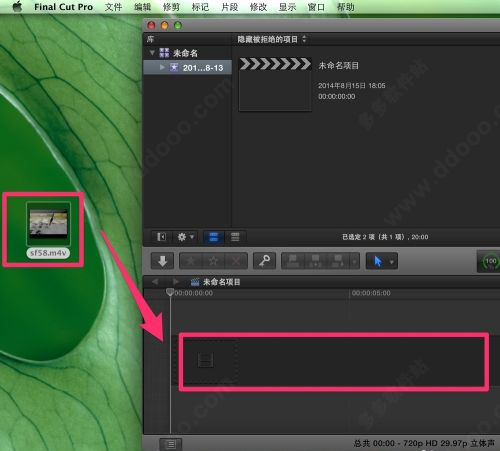
Task: Collapse the 未命名 library disclosure triangle
Action: point(152,52)
